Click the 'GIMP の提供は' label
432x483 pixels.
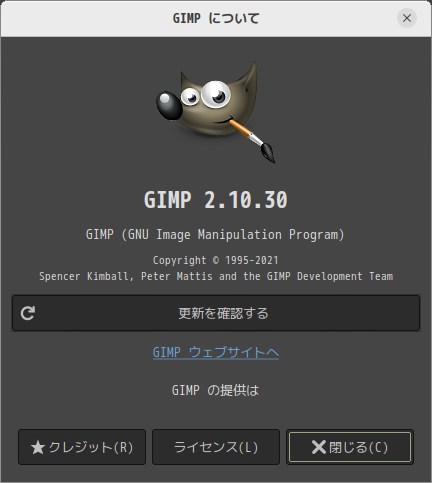coord(215,390)
